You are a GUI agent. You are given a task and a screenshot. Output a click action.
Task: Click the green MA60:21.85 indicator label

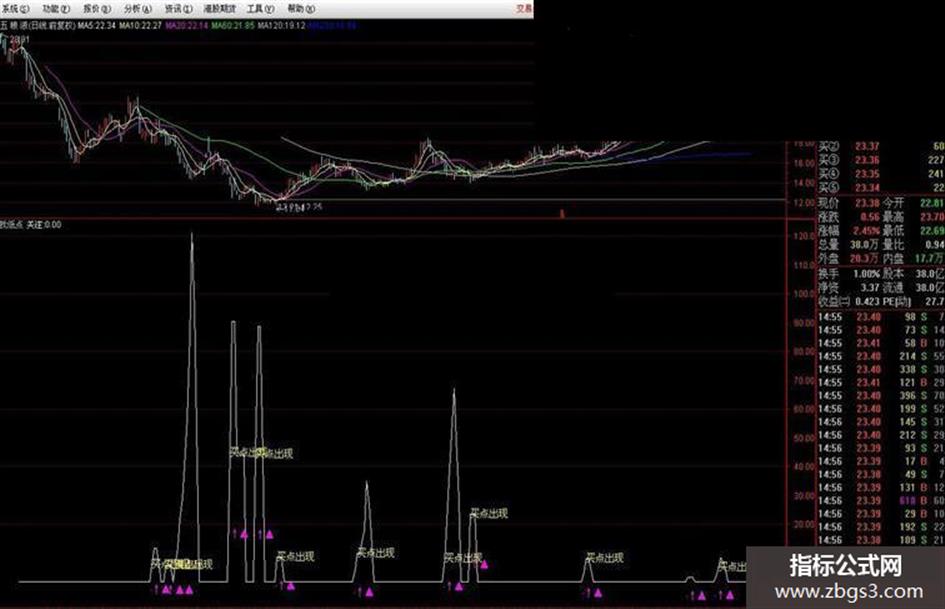(x=233, y=25)
